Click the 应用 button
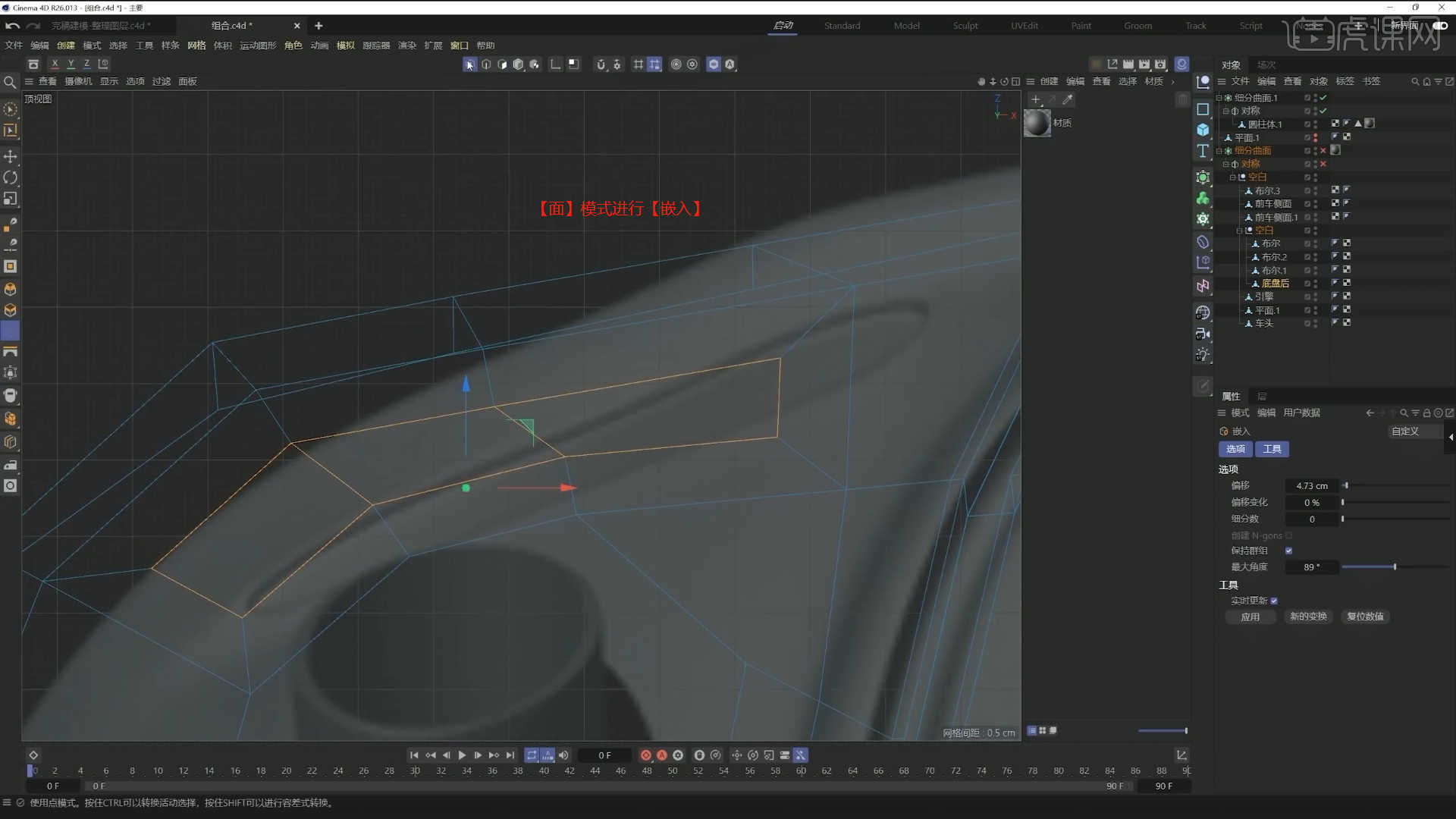 click(1250, 617)
